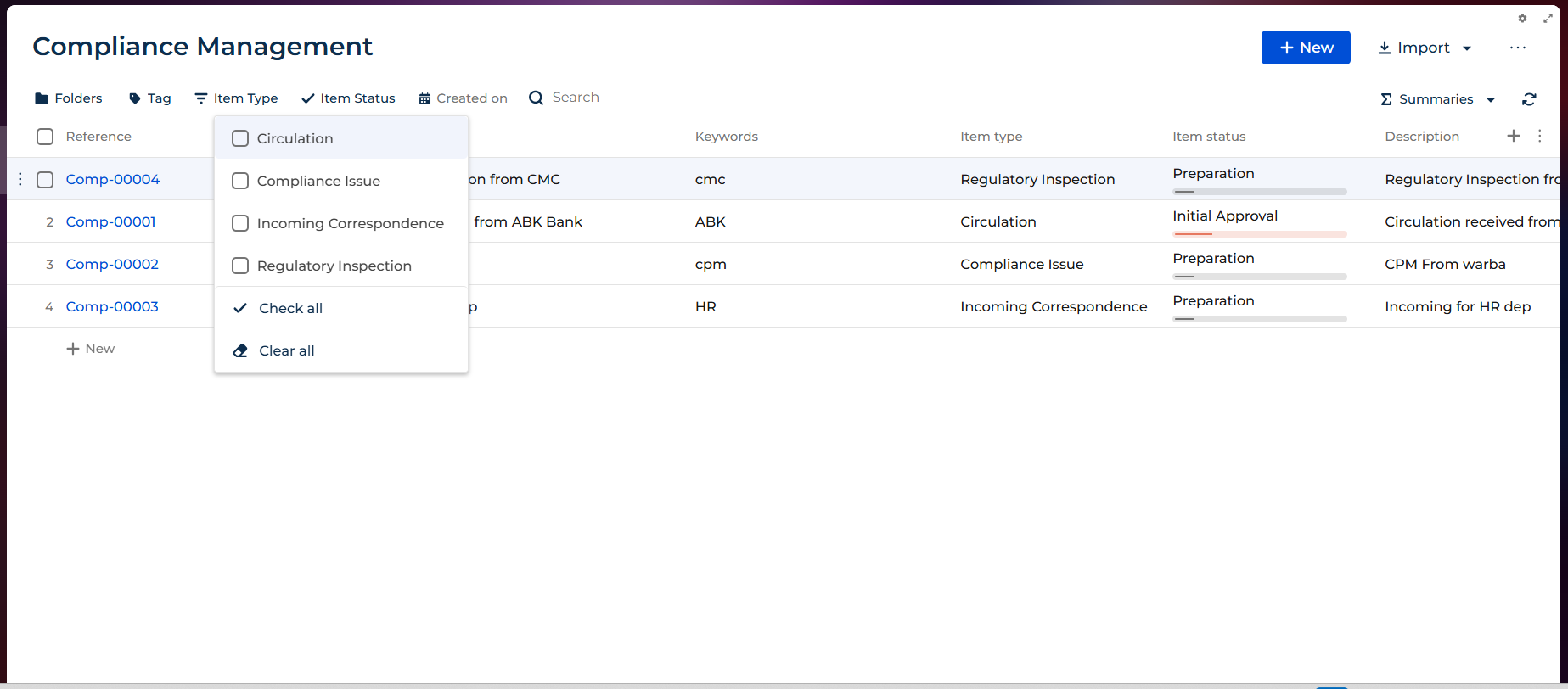Screen dimensions: 1568x689
Task: Click the Import button
Action: pyautogui.click(x=1413, y=48)
